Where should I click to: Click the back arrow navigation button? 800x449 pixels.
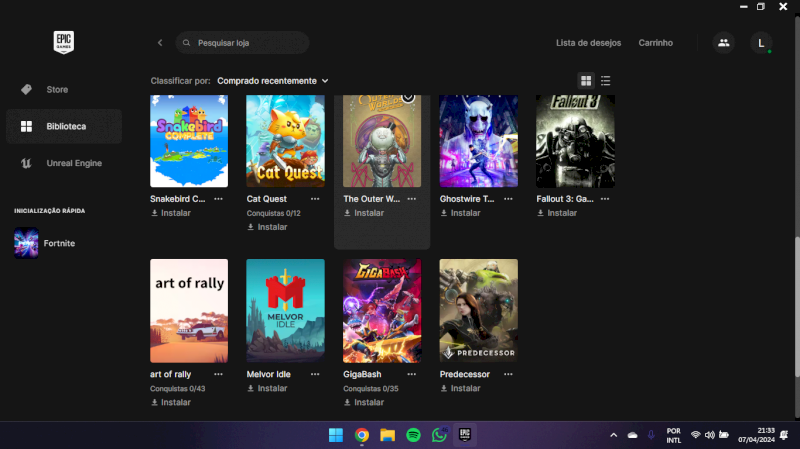pyautogui.click(x=160, y=43)
